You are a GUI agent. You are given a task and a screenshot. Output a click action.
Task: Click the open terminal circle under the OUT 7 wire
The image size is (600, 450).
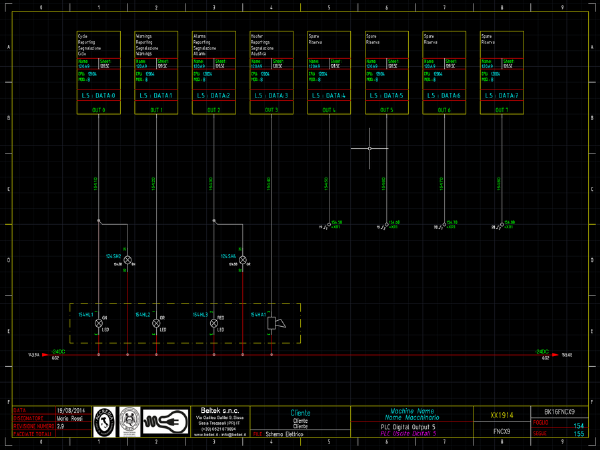pos(502,225)
